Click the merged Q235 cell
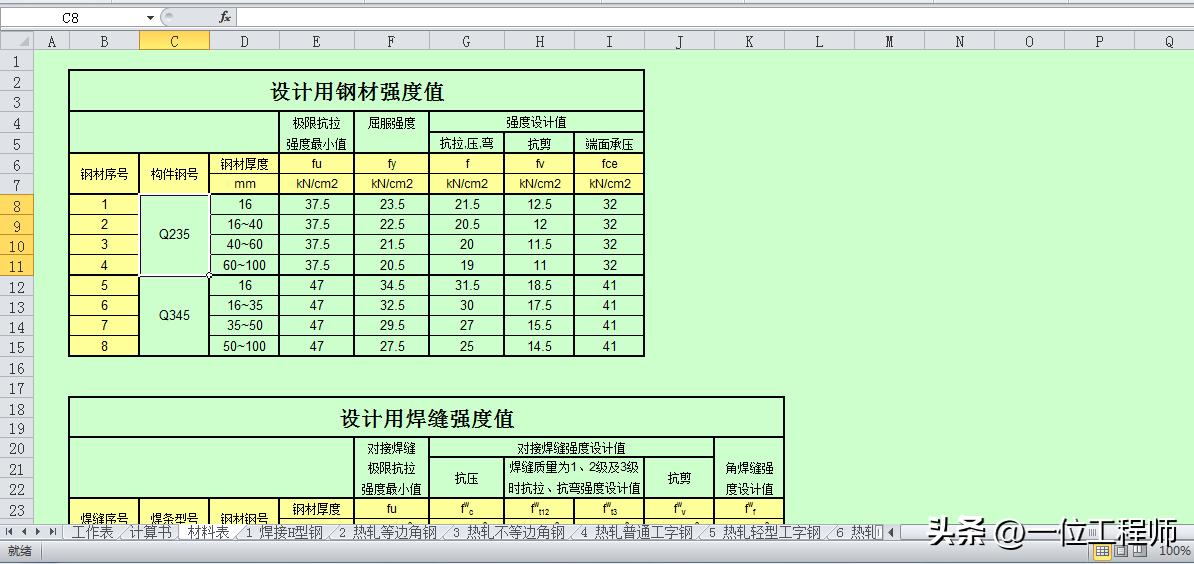1194x564 pixels. [x=174, y=235]
